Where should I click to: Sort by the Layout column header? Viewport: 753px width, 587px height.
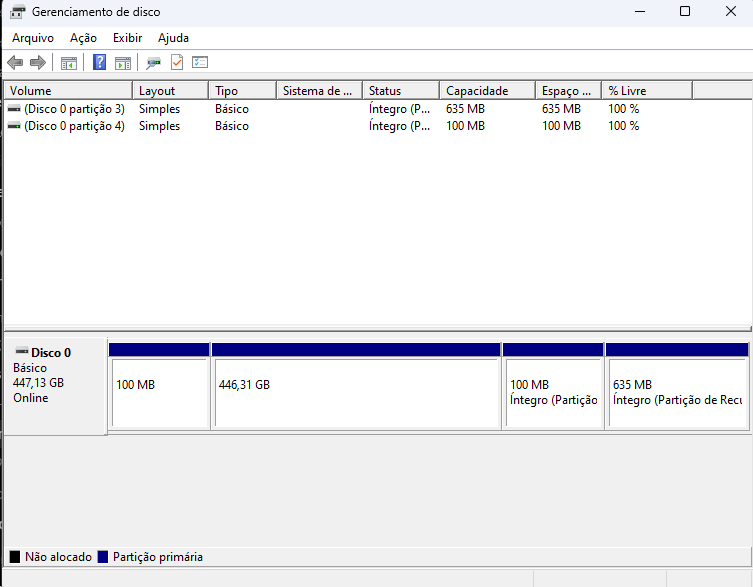point(170,91)
